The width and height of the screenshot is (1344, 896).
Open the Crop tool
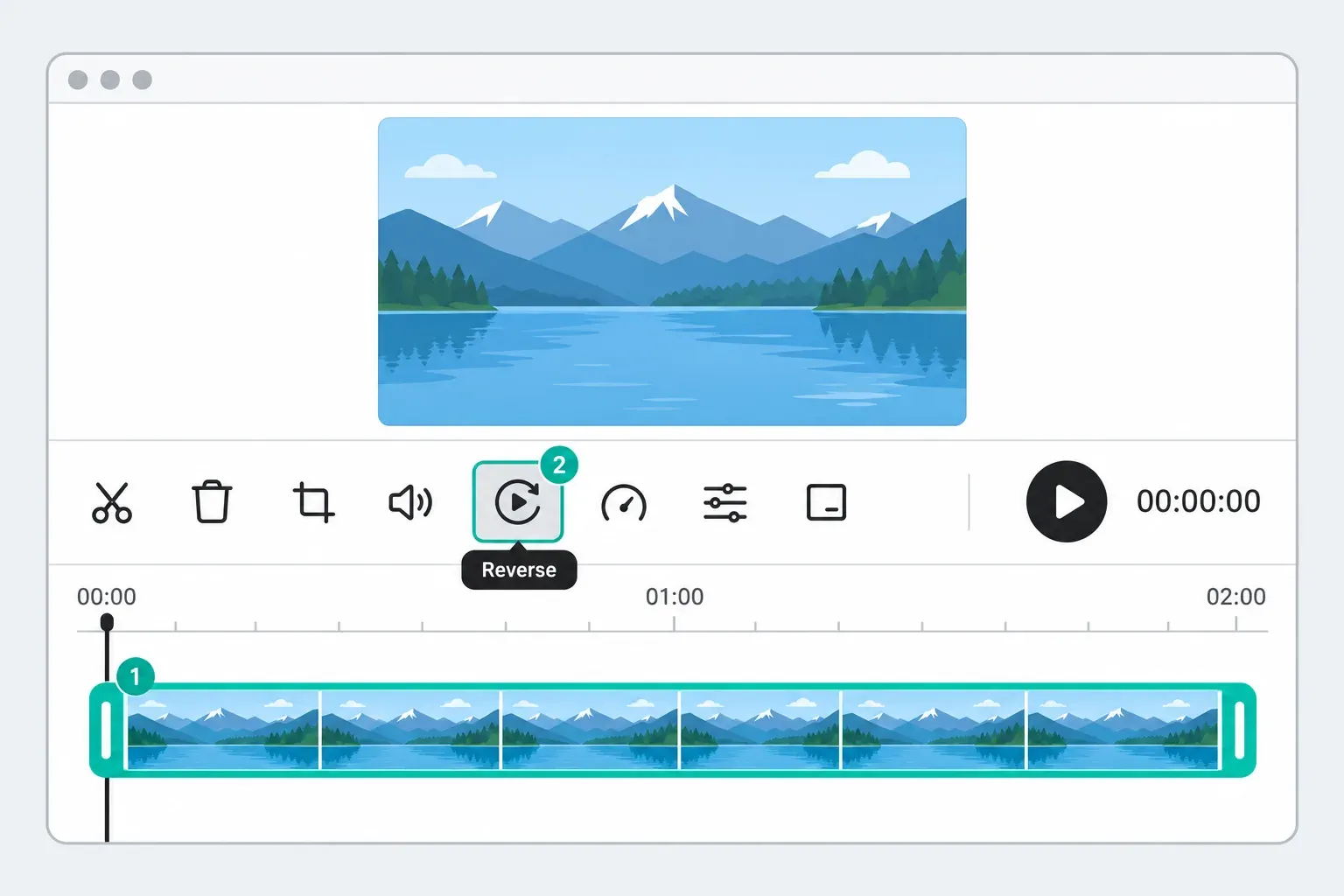click(312, 502)
